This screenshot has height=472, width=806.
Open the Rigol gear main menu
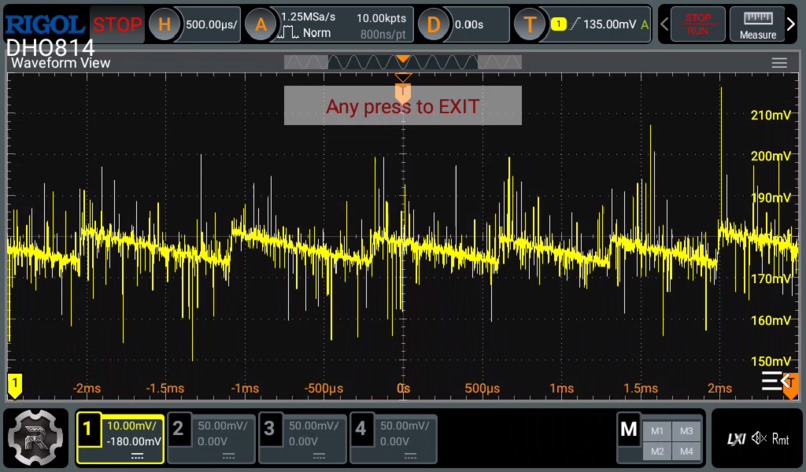click(35, 437)
